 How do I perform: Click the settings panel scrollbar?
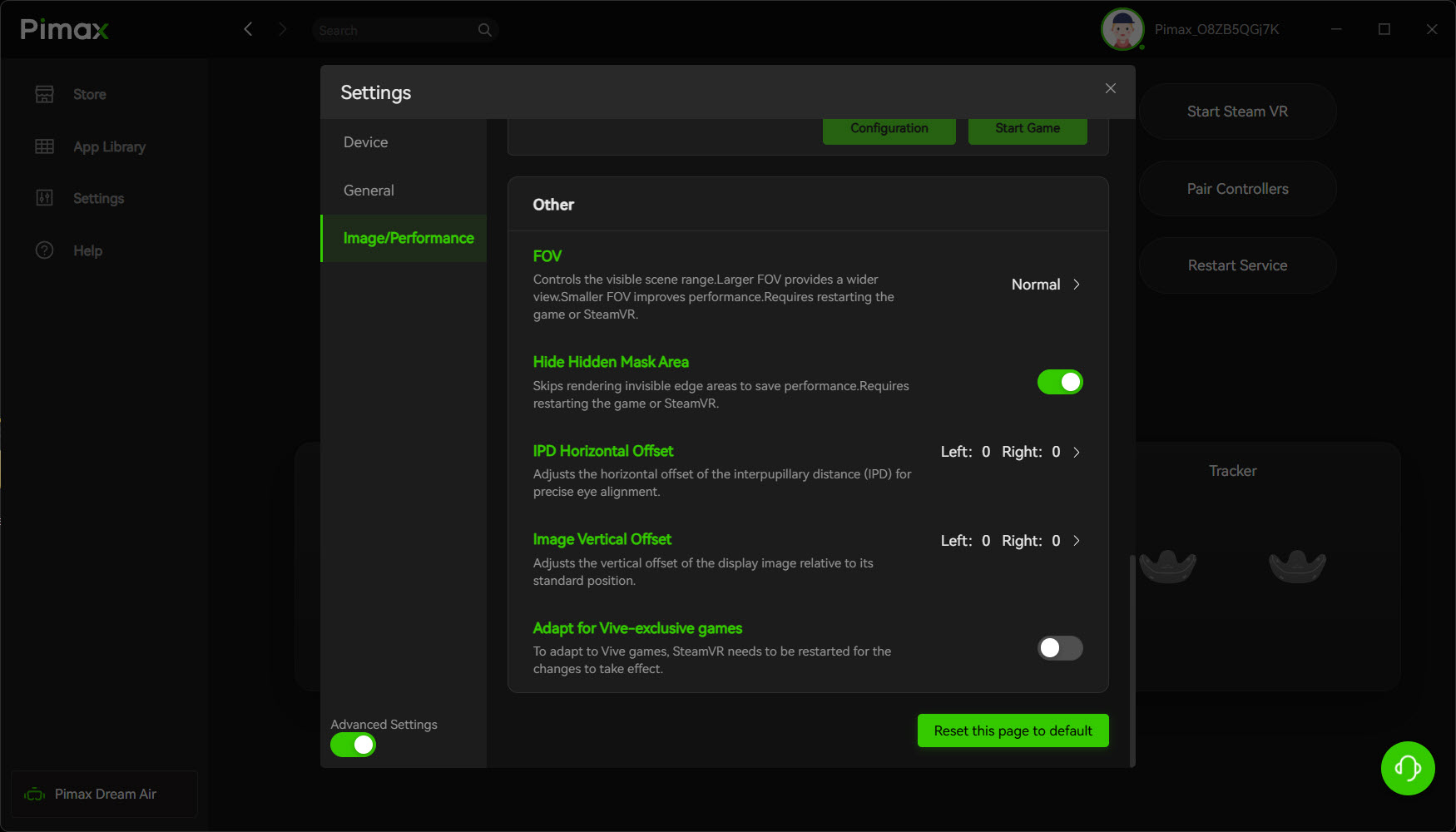1132,659
